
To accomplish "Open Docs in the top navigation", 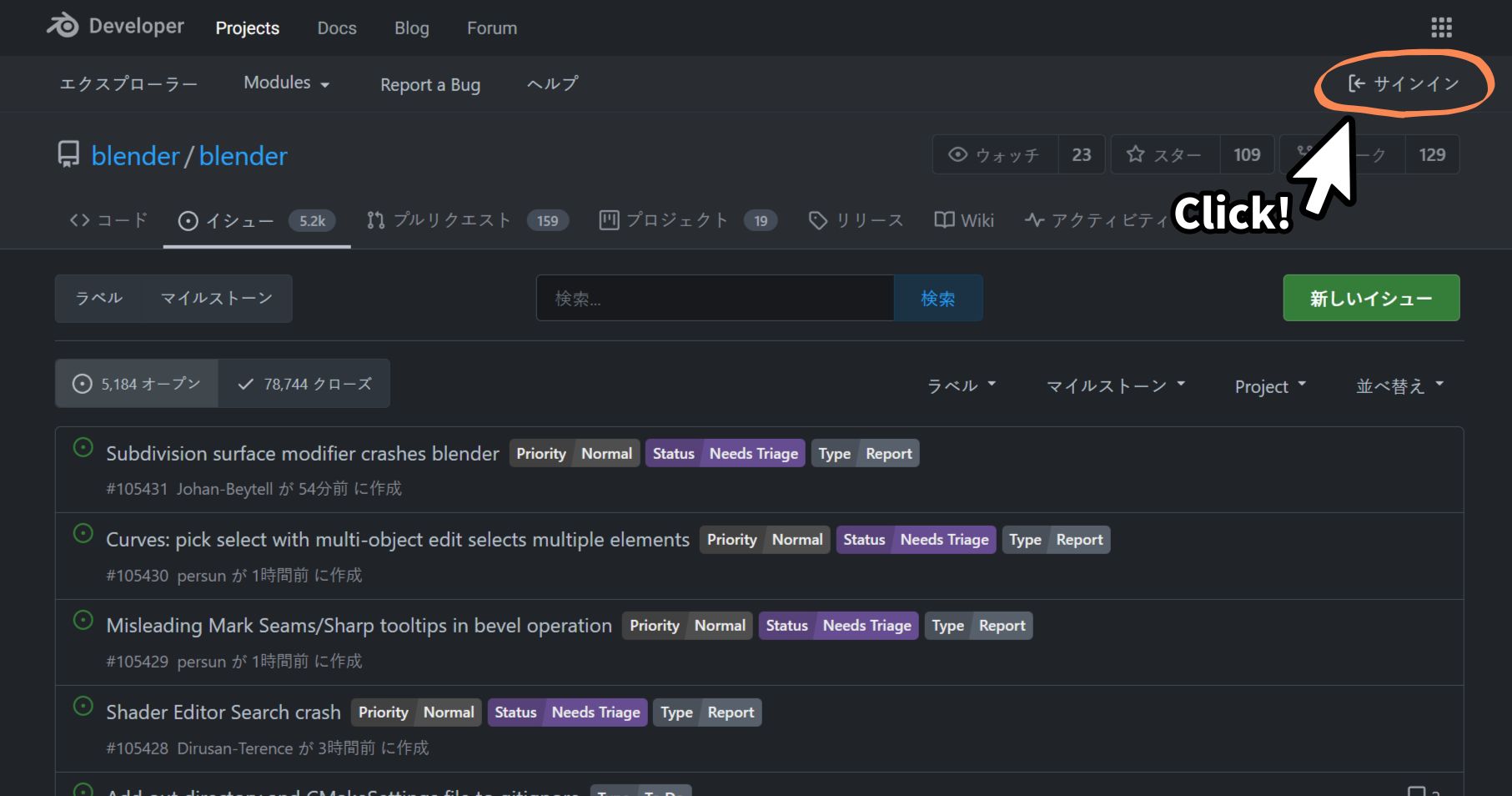I will [337, 28].
